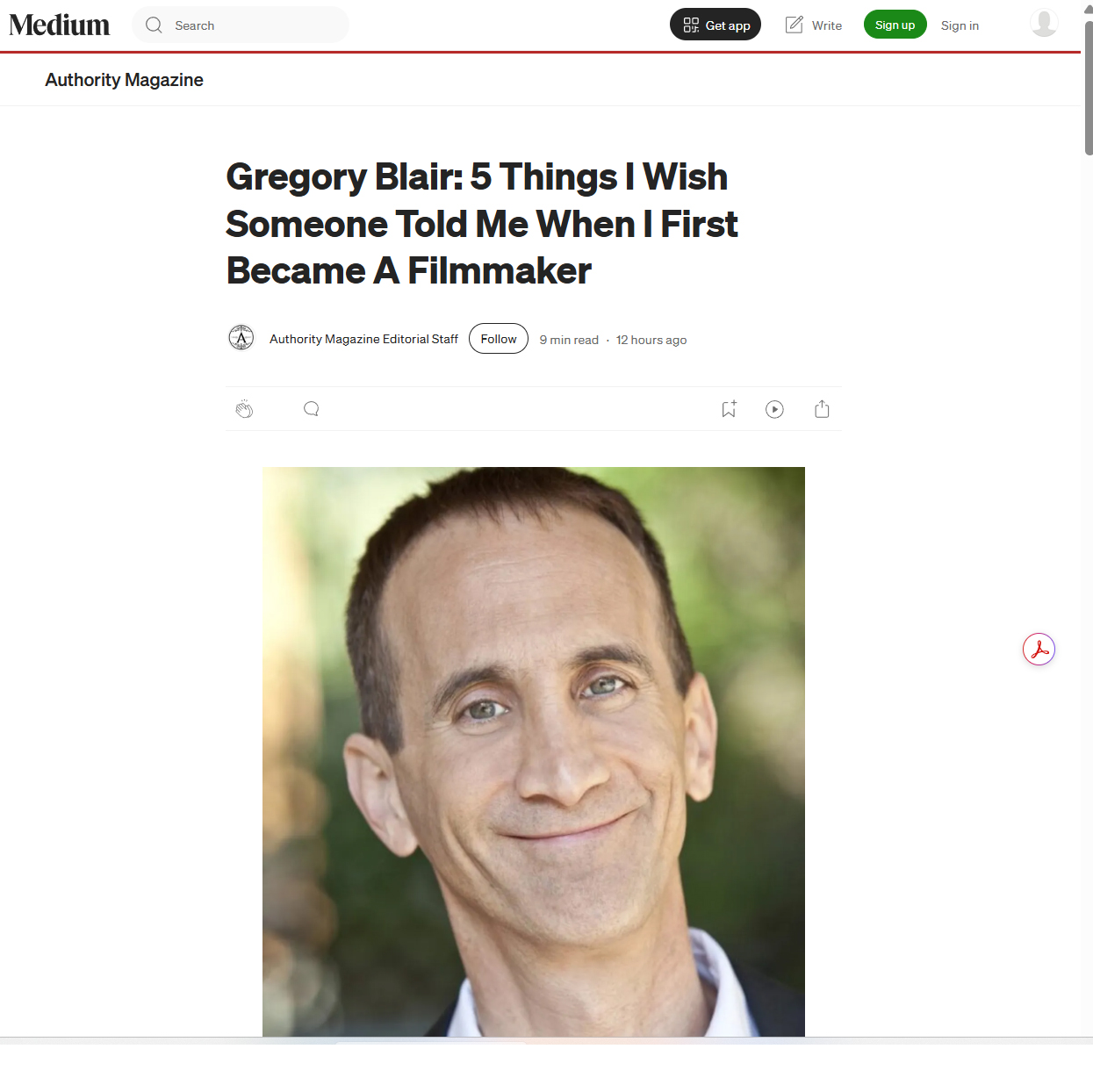Click the Gregory Blair portrait image
Screen dimensions: 1093x1092
pos(534,751)
